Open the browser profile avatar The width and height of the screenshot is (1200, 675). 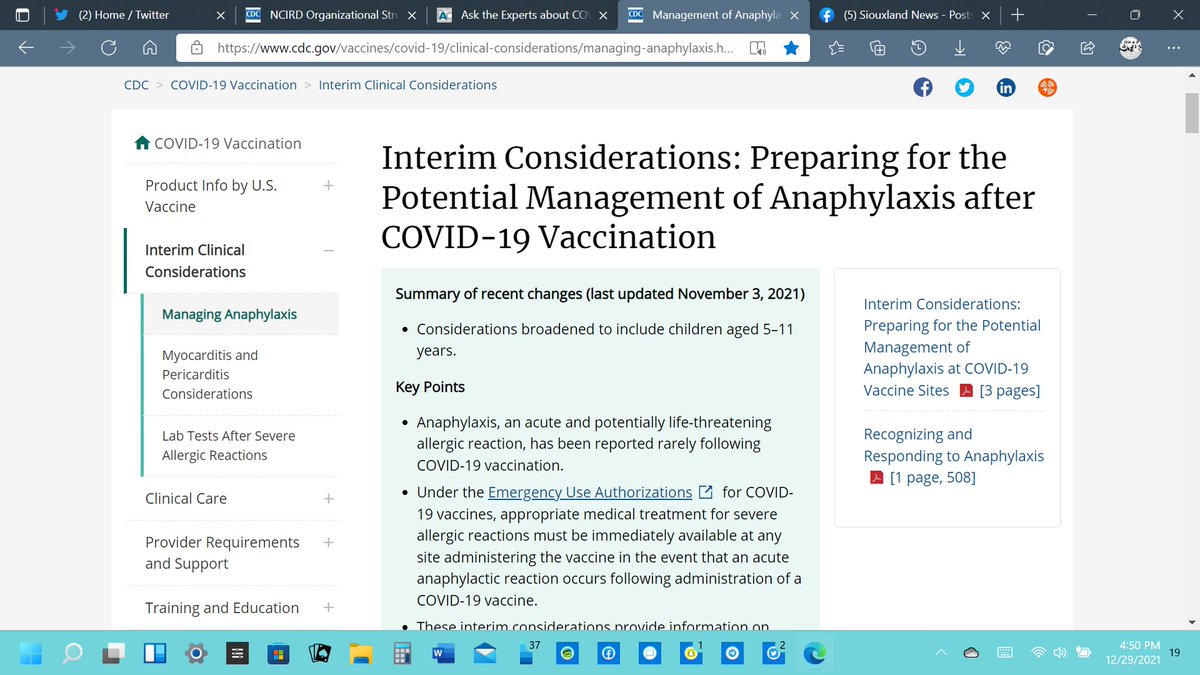click(1129, 47)
